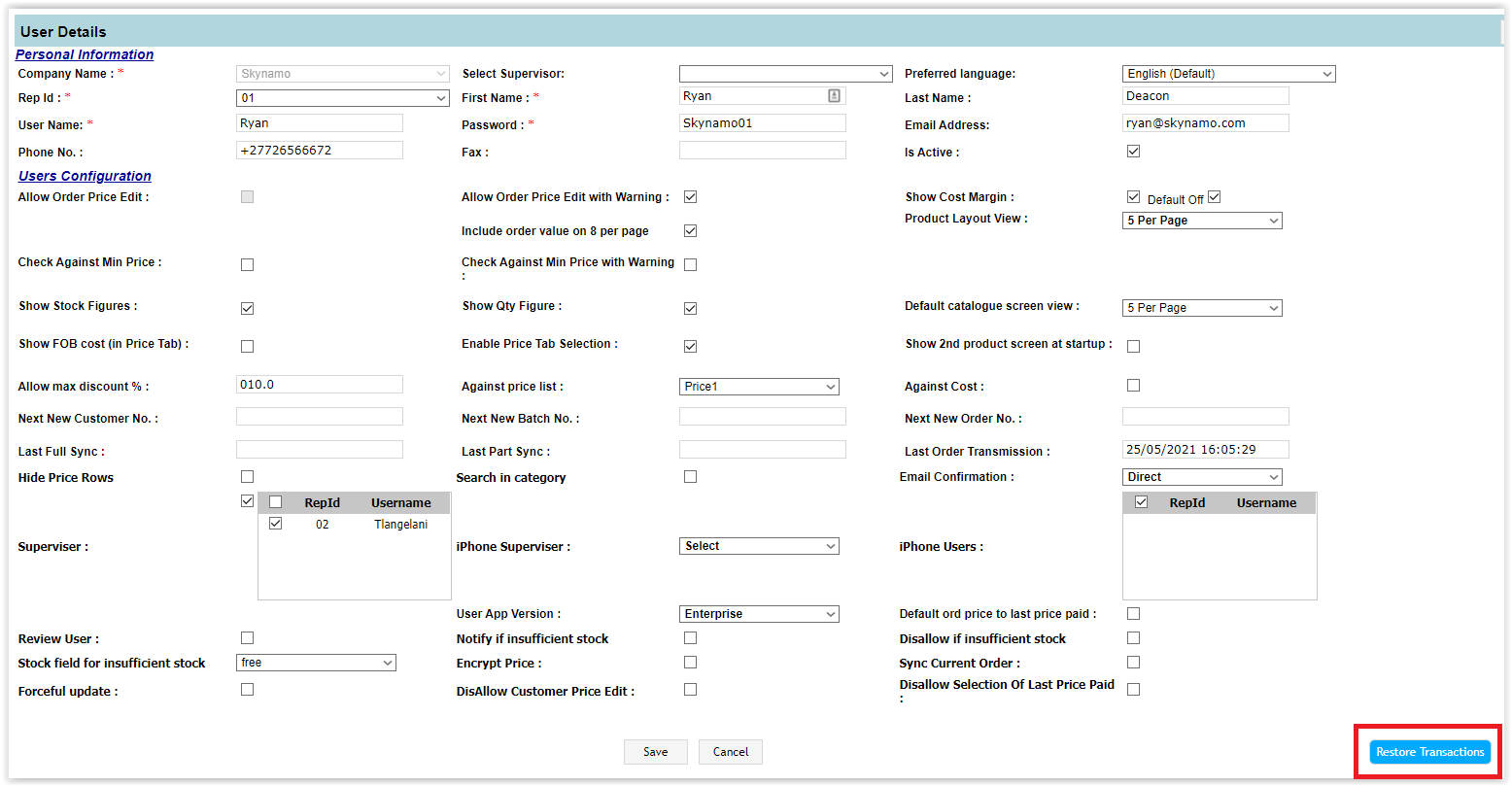The image size is (1512, 786).
Task: Open the Email Confirmation dropdown
Action: [1201, 477]
